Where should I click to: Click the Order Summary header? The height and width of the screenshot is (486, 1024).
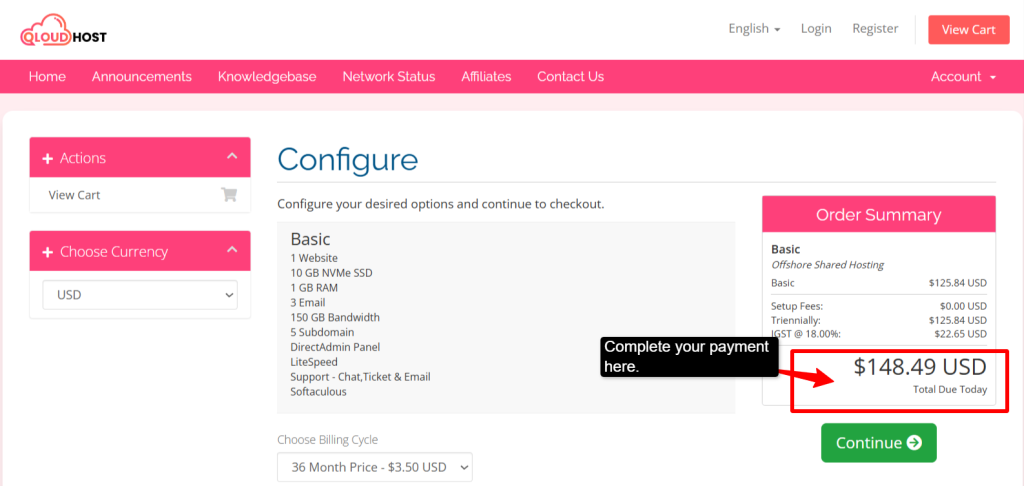coord(878,215)
